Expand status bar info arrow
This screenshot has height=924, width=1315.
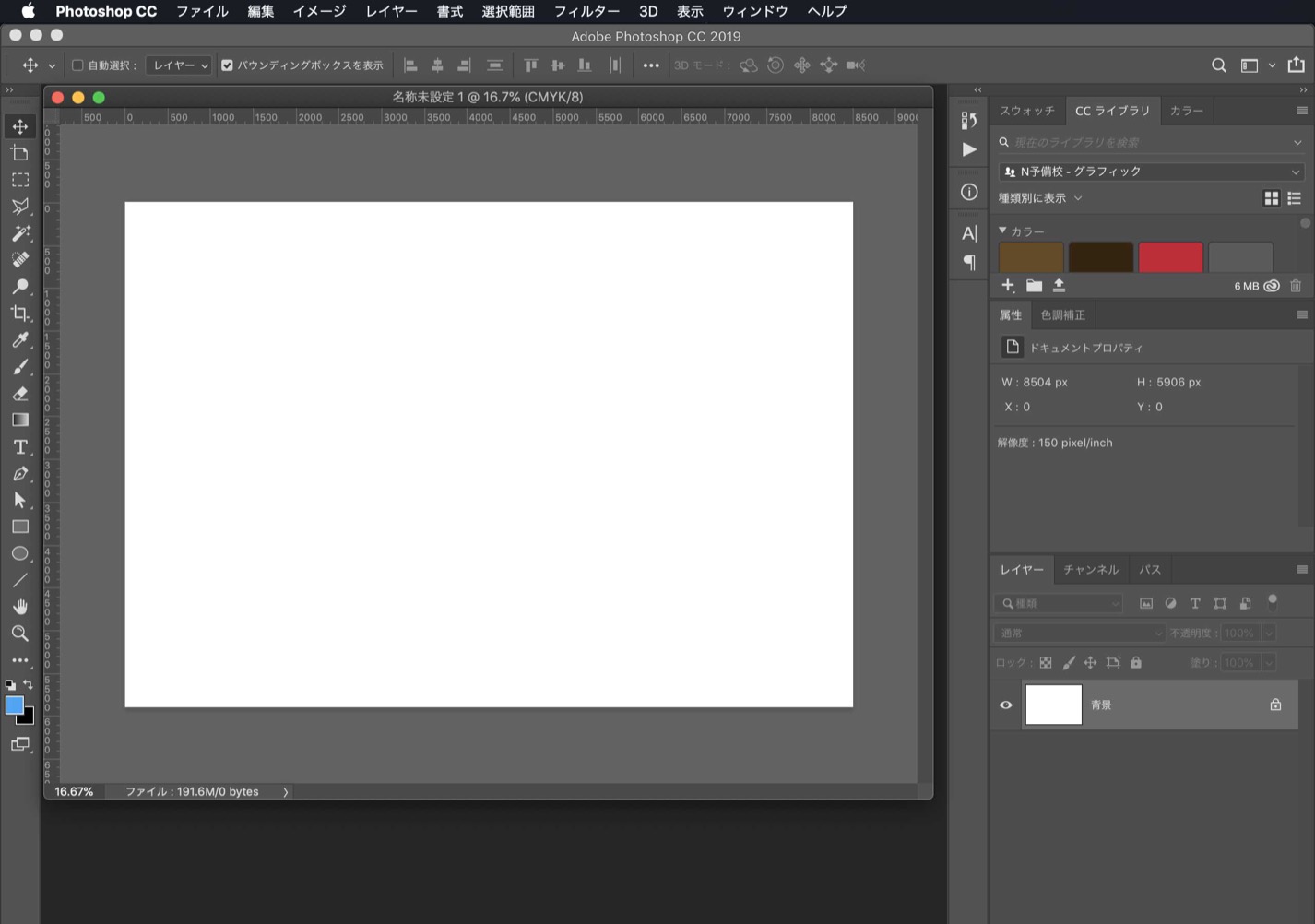[x=285, y=792]
